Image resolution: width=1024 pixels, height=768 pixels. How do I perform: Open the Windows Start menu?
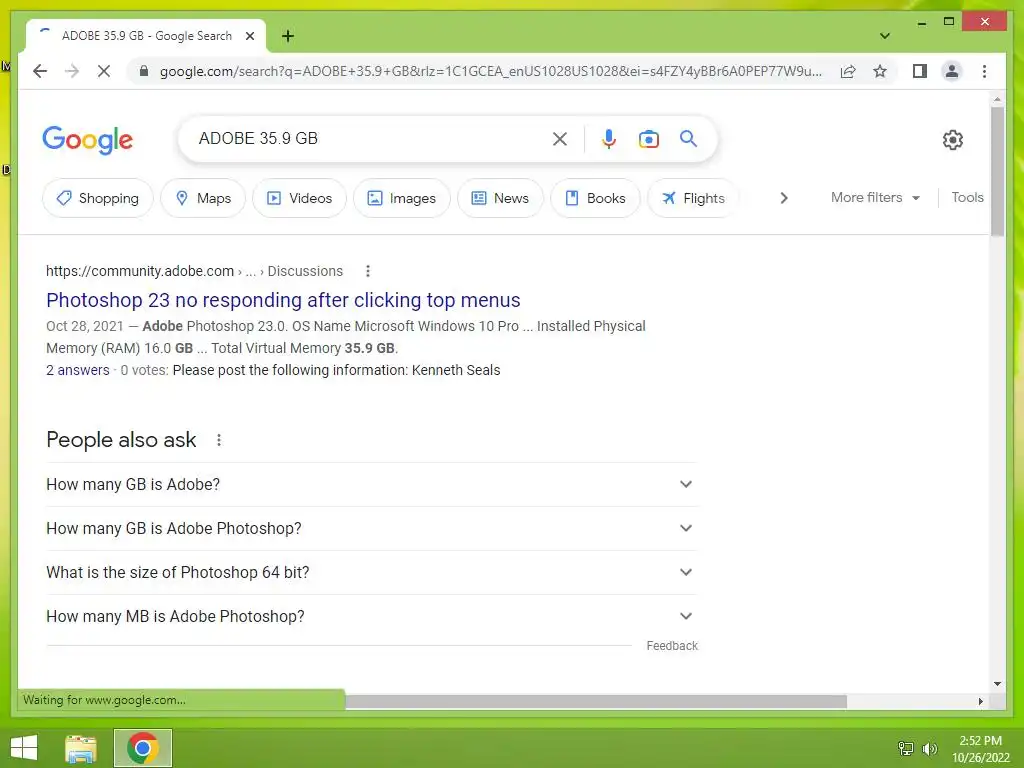24,748
